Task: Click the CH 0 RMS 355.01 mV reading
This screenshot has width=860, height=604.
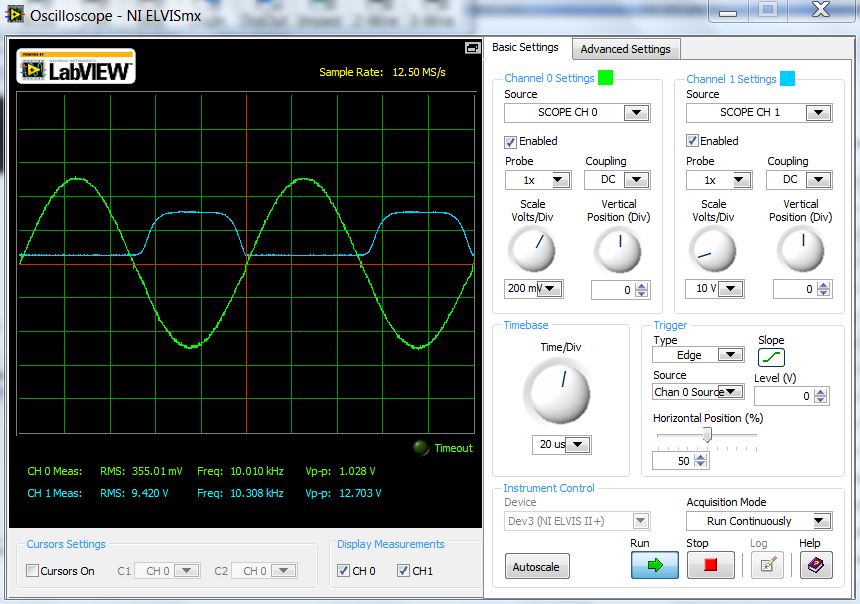Action: [141, 471]
